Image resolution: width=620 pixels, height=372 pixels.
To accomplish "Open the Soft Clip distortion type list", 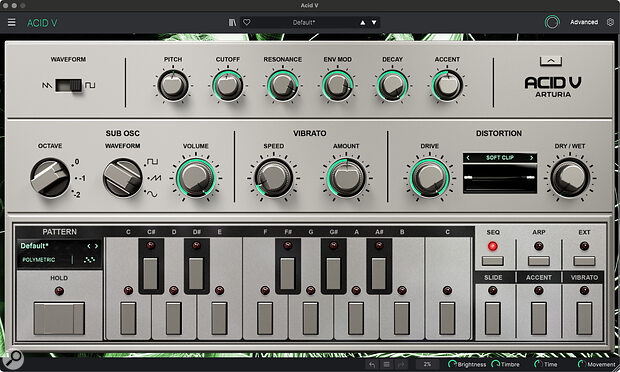I will coord(500,158).
